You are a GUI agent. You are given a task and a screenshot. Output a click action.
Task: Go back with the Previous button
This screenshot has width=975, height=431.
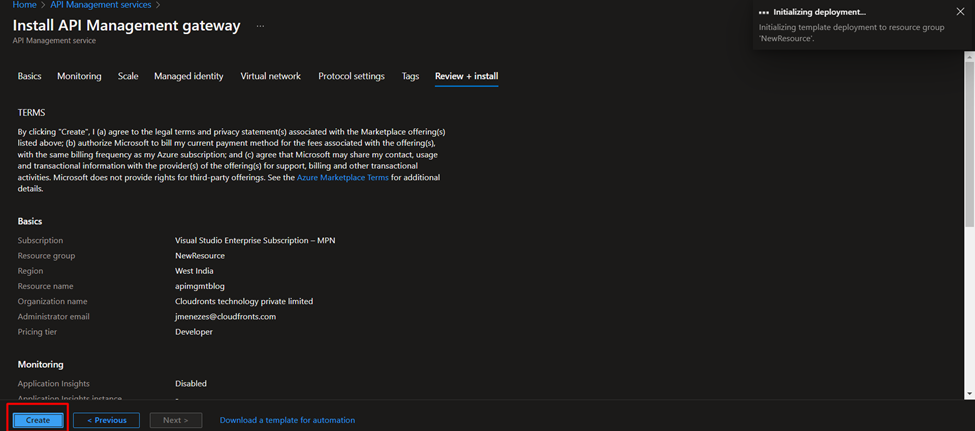106,420
